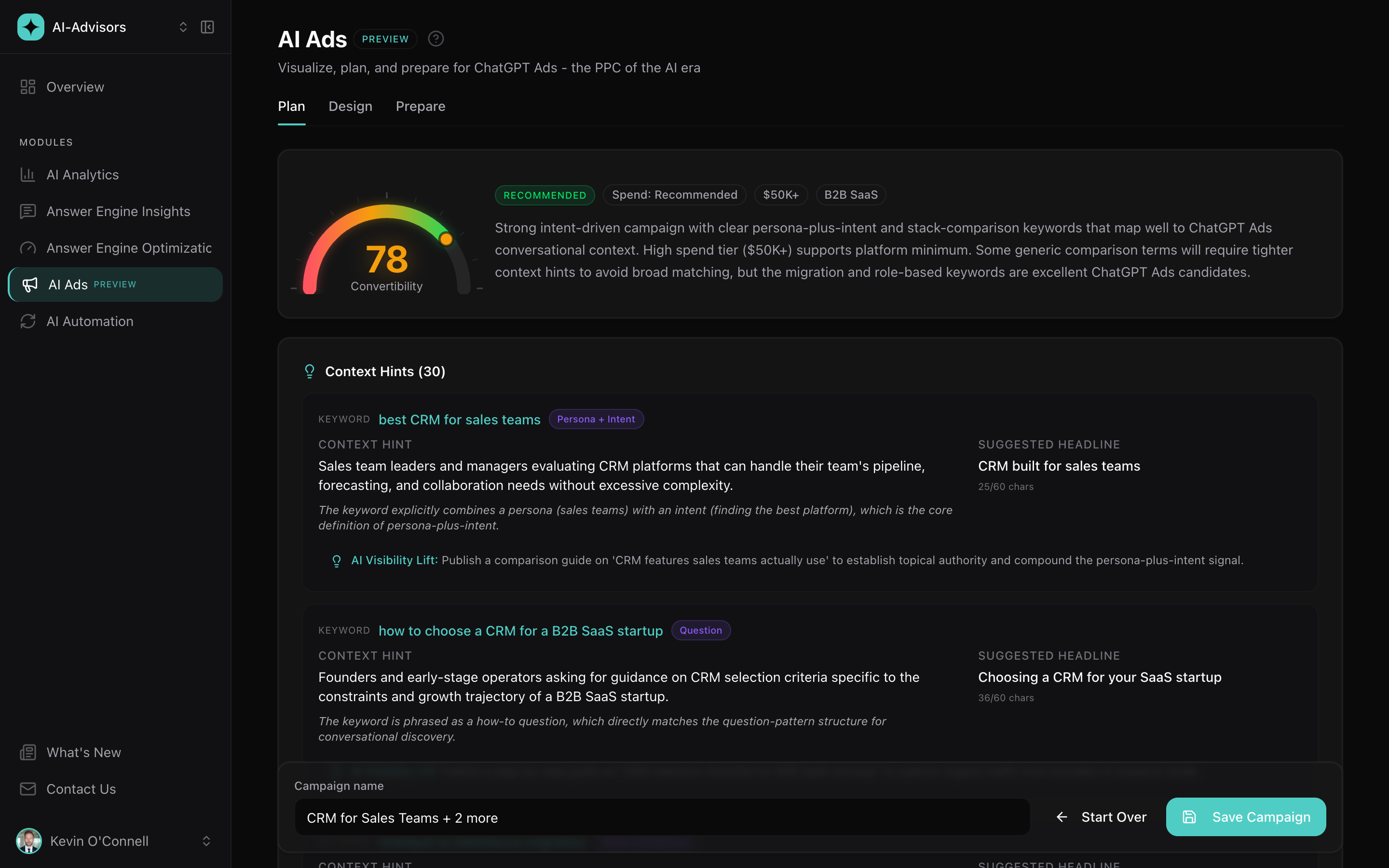Expand the Kevin O'Connell account menu chevron

(x=206, y=841)
